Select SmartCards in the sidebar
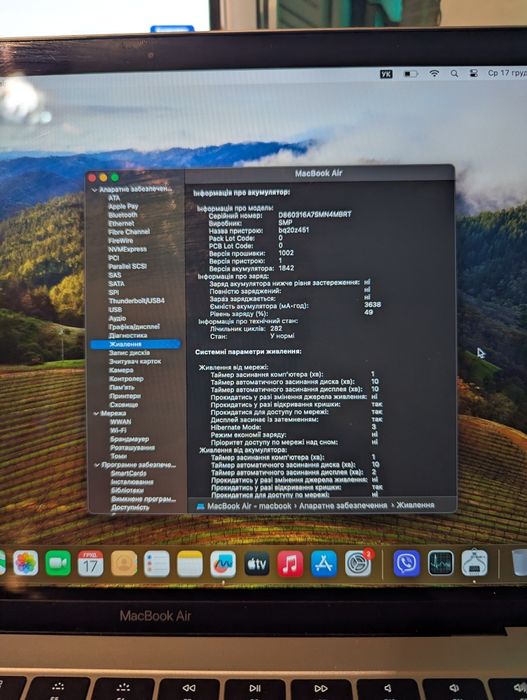 pyautogui.click(x=129, y=474)
